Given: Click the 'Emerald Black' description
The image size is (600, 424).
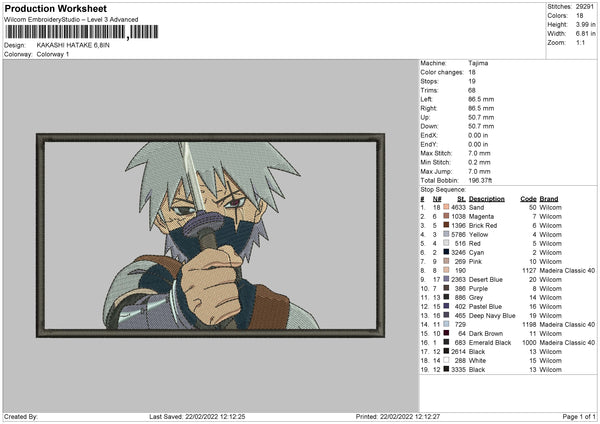Looking at the screenshot, I should click(x=490, y=342).
